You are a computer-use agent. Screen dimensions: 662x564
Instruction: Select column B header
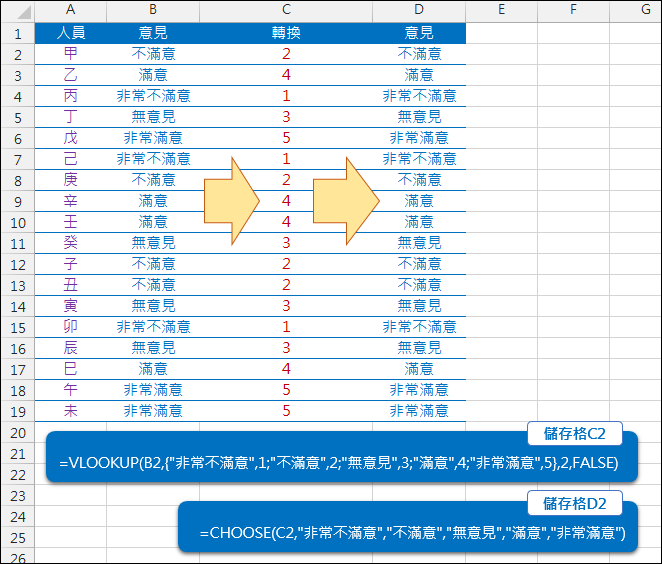coord(153,11)
